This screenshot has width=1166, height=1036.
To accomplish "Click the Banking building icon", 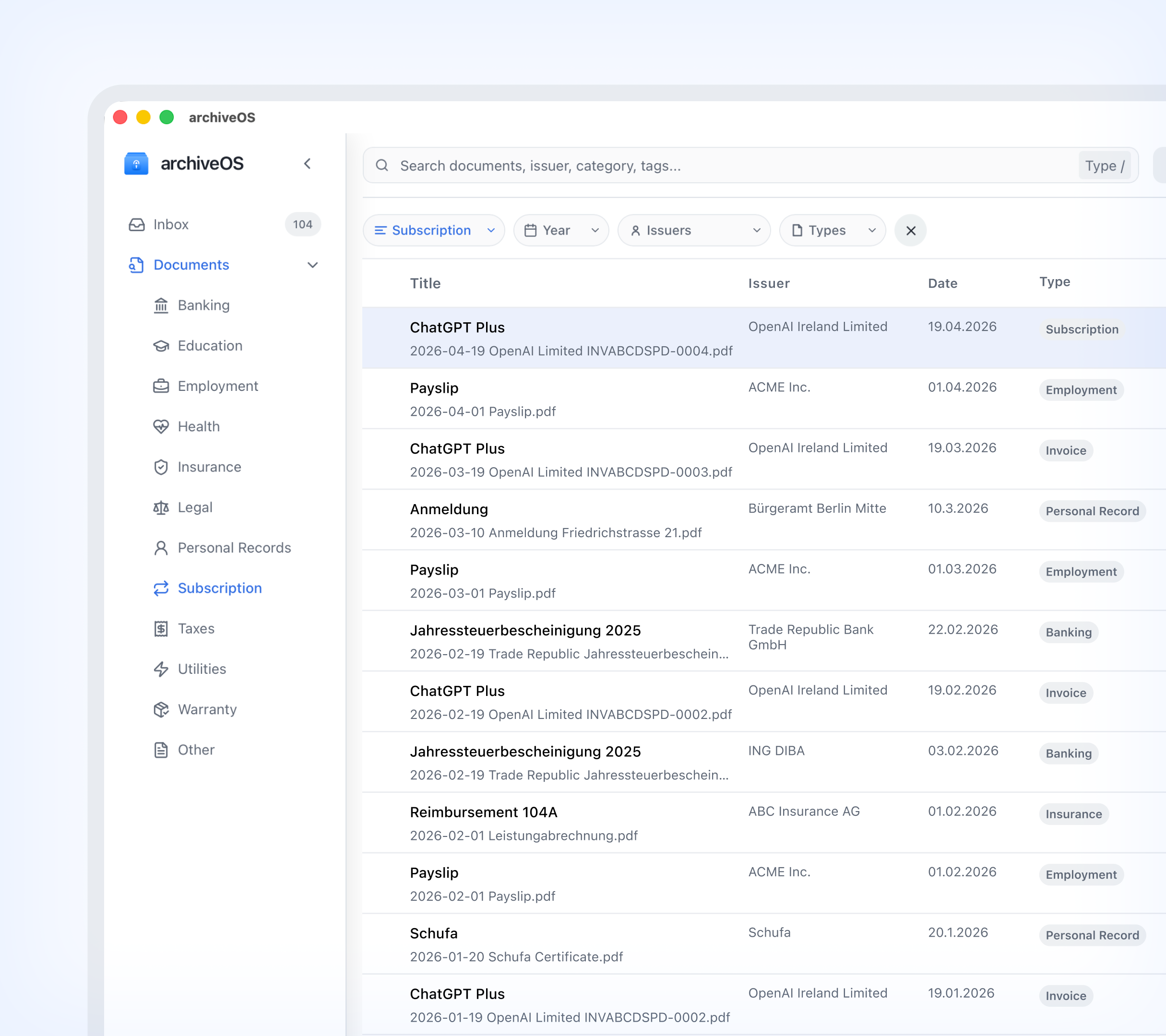I will coord(161,306).
